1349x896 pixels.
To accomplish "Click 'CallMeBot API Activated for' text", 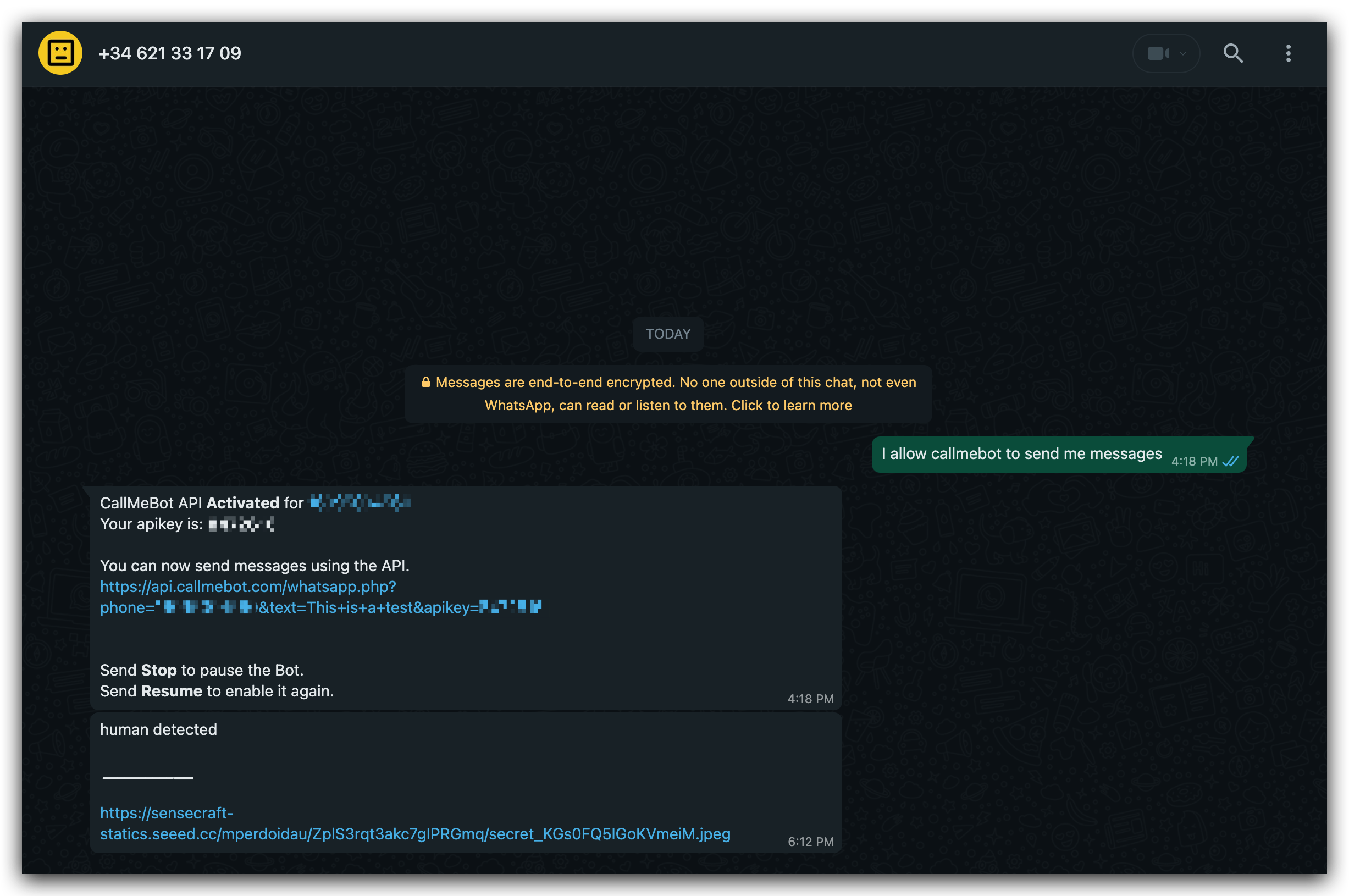I will 202,503.
